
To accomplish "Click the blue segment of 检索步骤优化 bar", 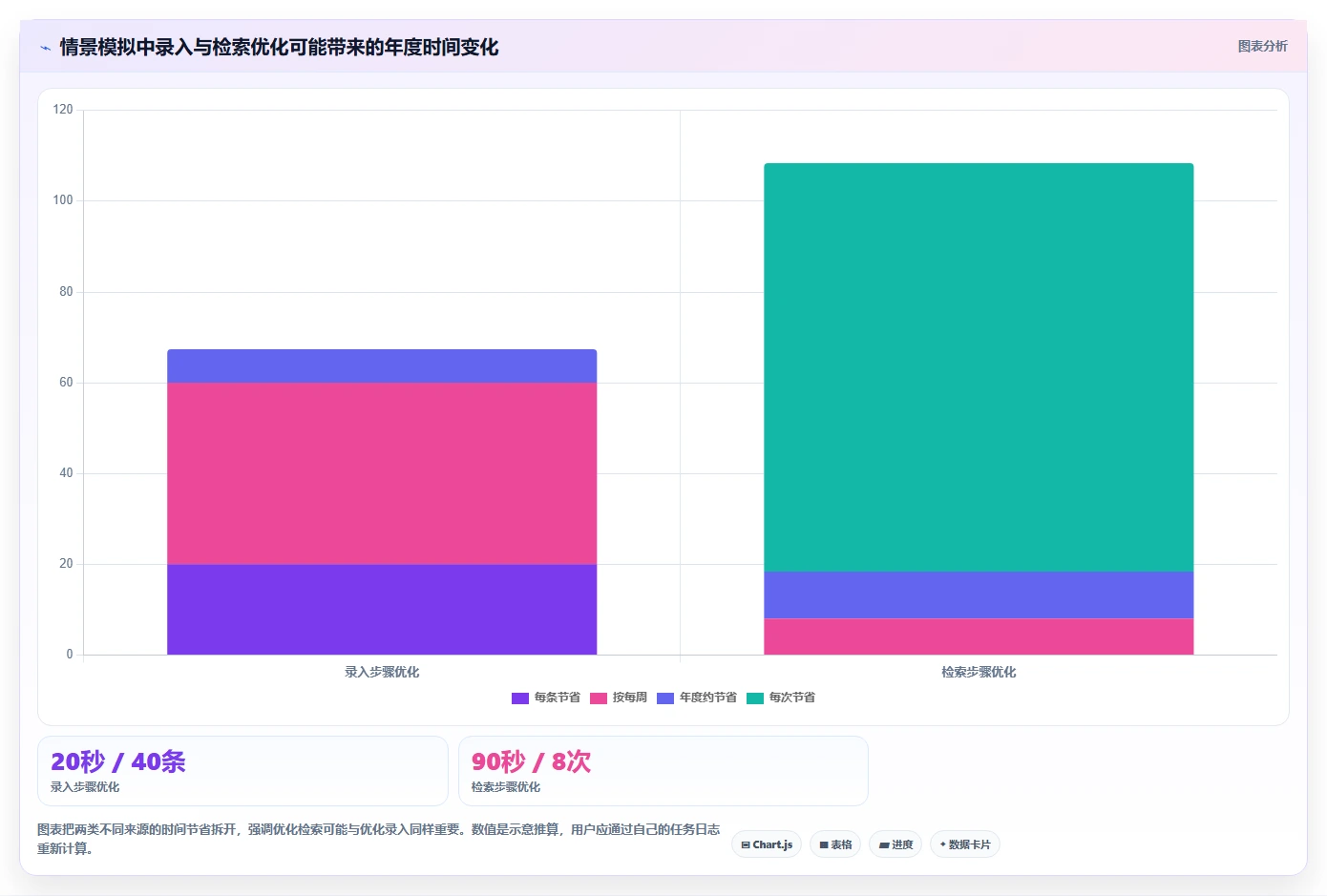I will coord(979,595).
